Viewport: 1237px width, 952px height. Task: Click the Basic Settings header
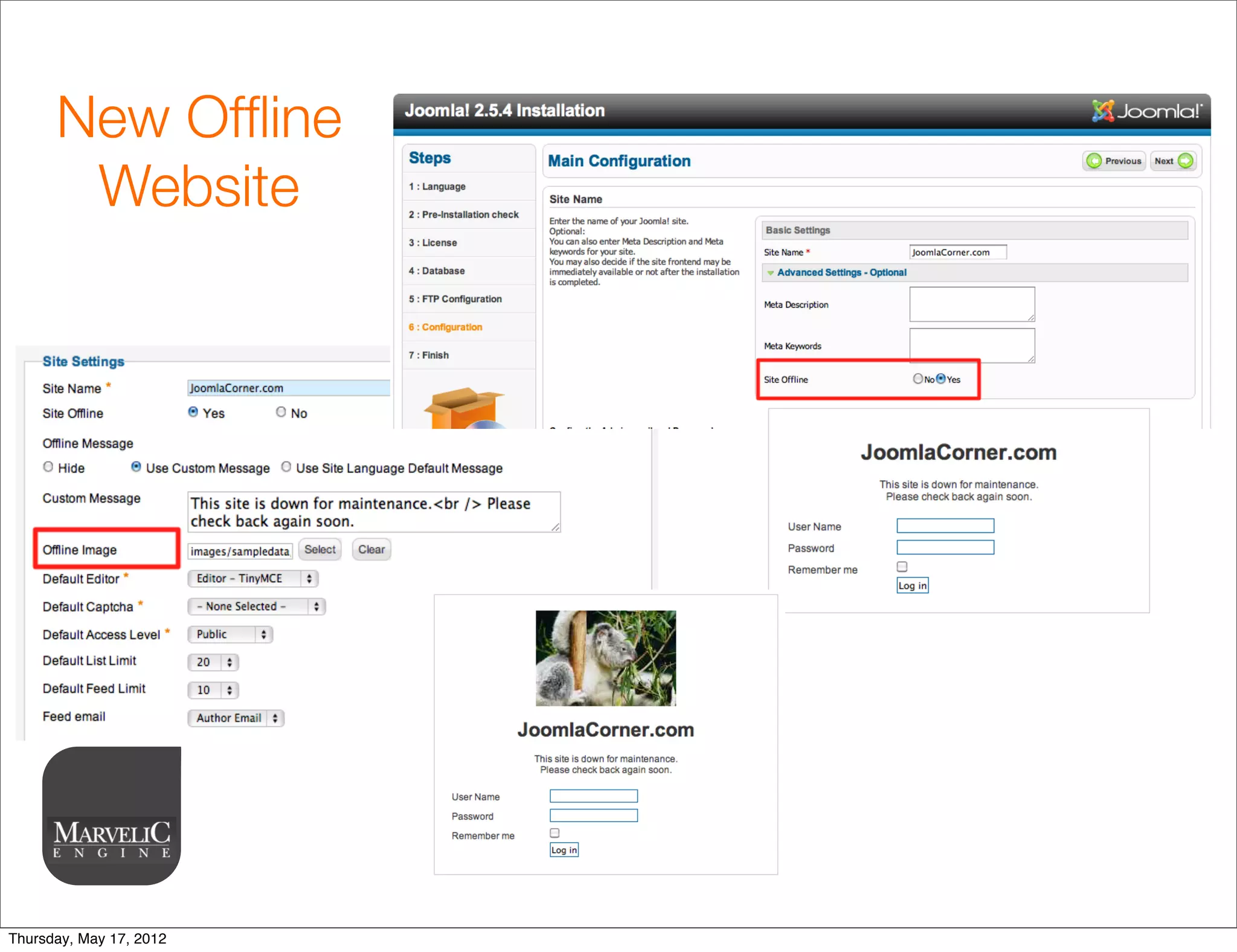coord(975,230)
